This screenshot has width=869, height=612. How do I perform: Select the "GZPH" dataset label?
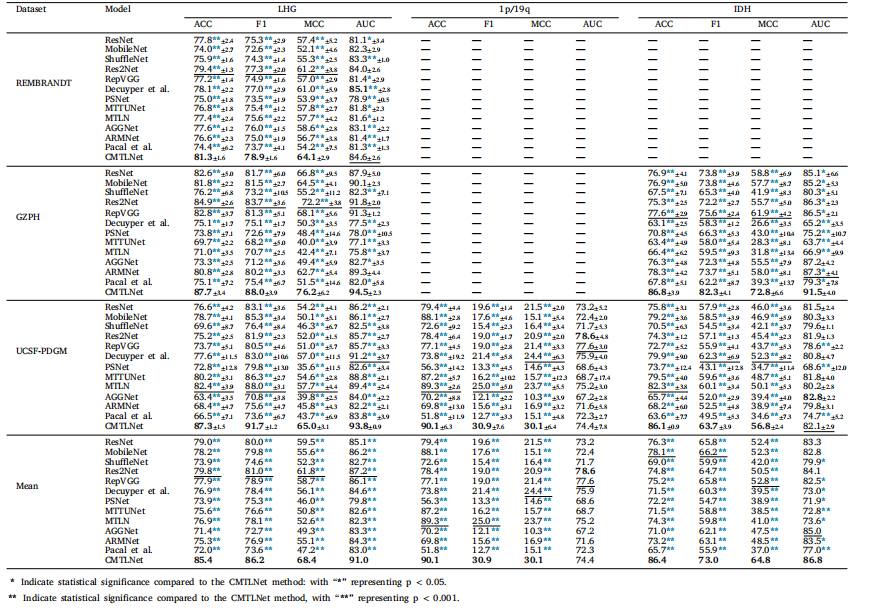click(x=28, y=217)
